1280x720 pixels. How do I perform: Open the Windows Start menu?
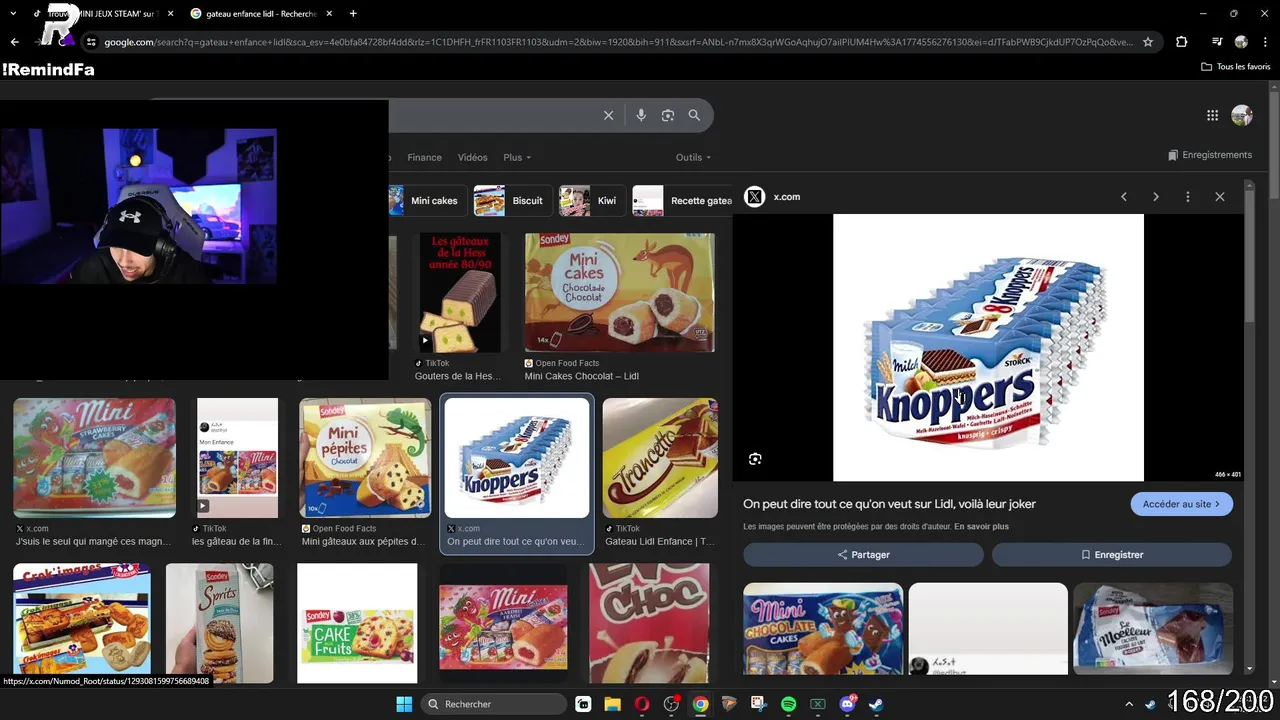[404, 704]
